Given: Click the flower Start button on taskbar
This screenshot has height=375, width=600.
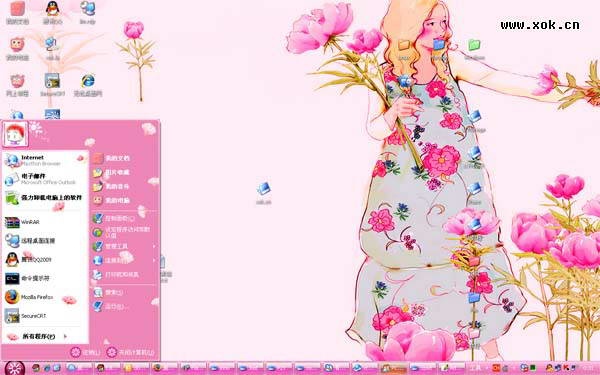Looking at the screenshot, I should (15, 368).
